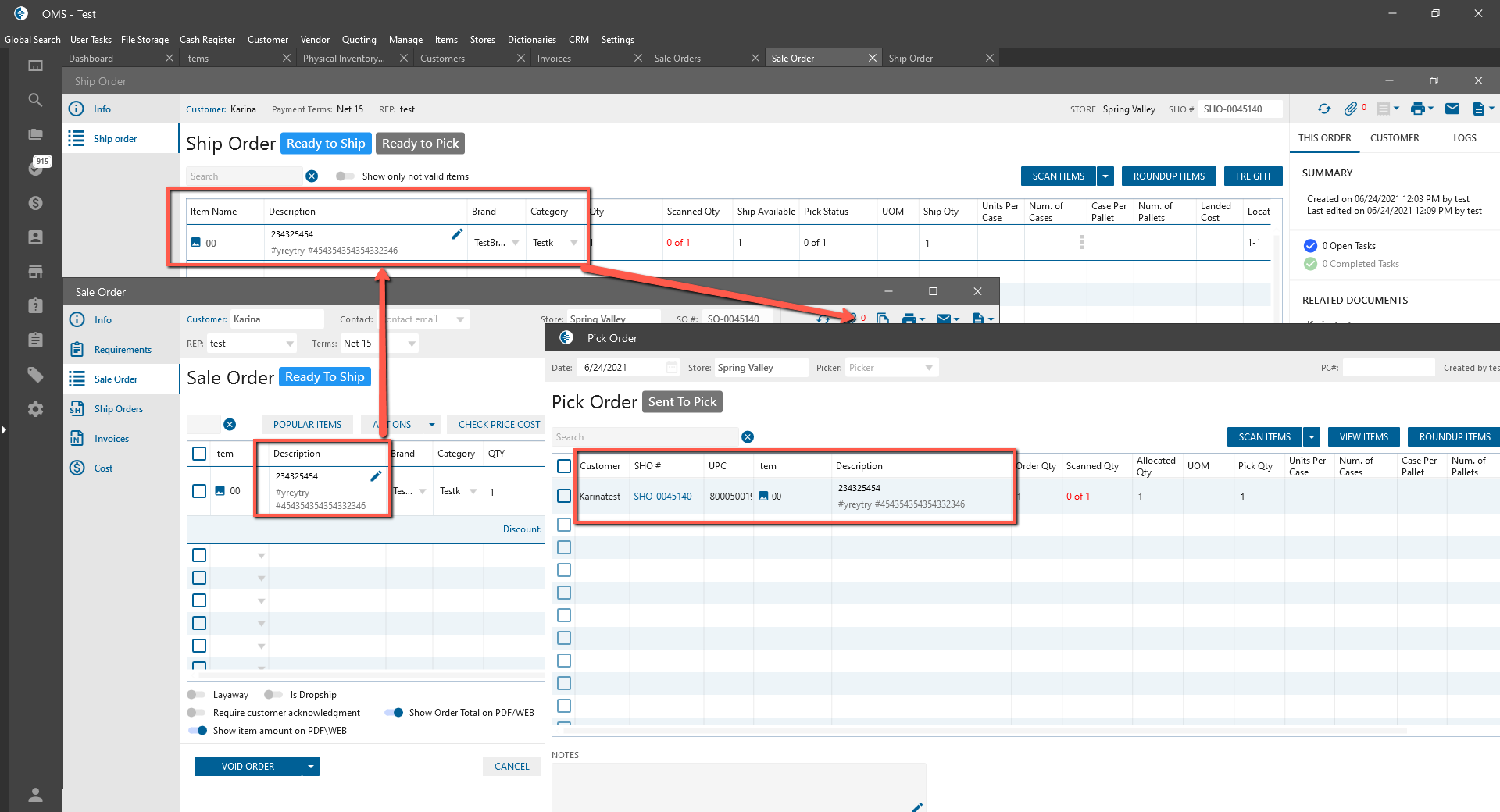Click the dollar sign icon in sidebar
The image size is (1500, 812).
(x=35, y=203)
